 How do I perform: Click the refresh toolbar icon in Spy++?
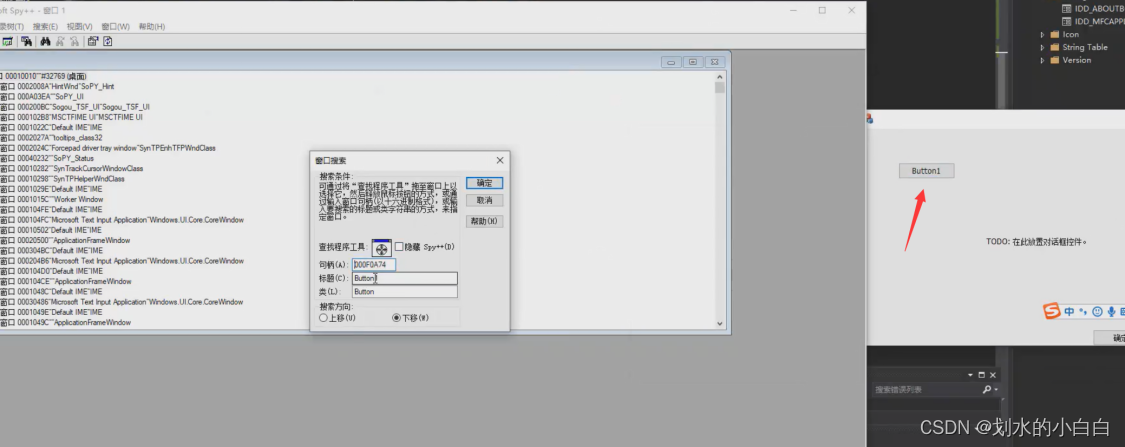[x=108, y=42]
